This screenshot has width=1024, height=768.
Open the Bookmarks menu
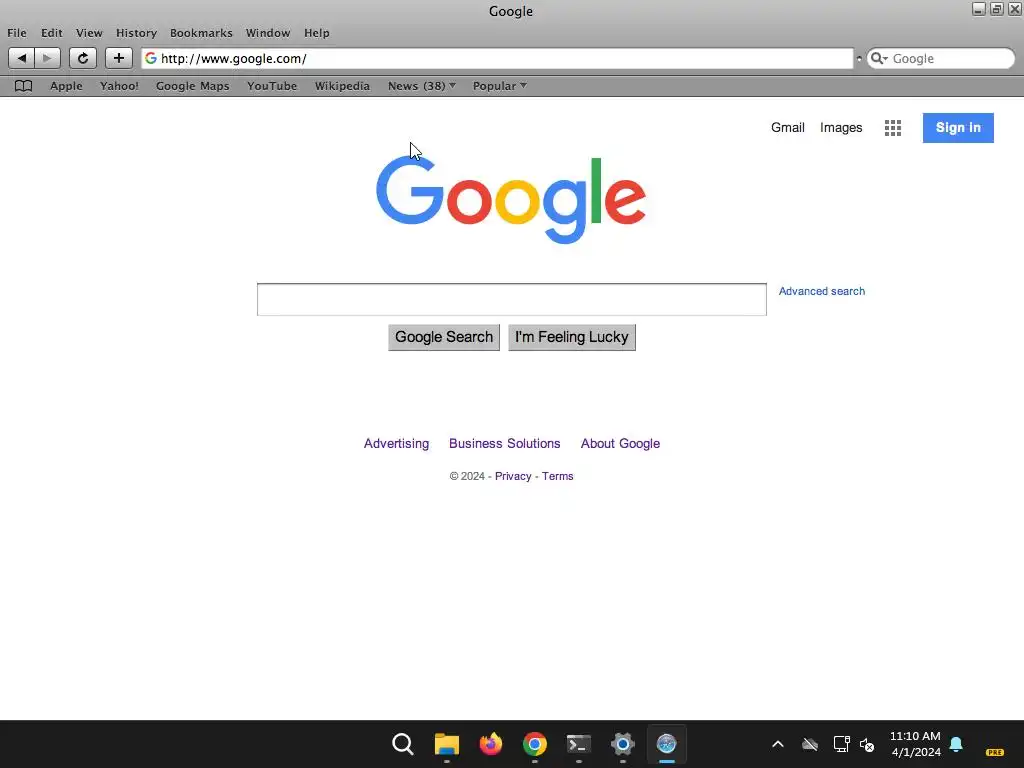click(201, 33)
